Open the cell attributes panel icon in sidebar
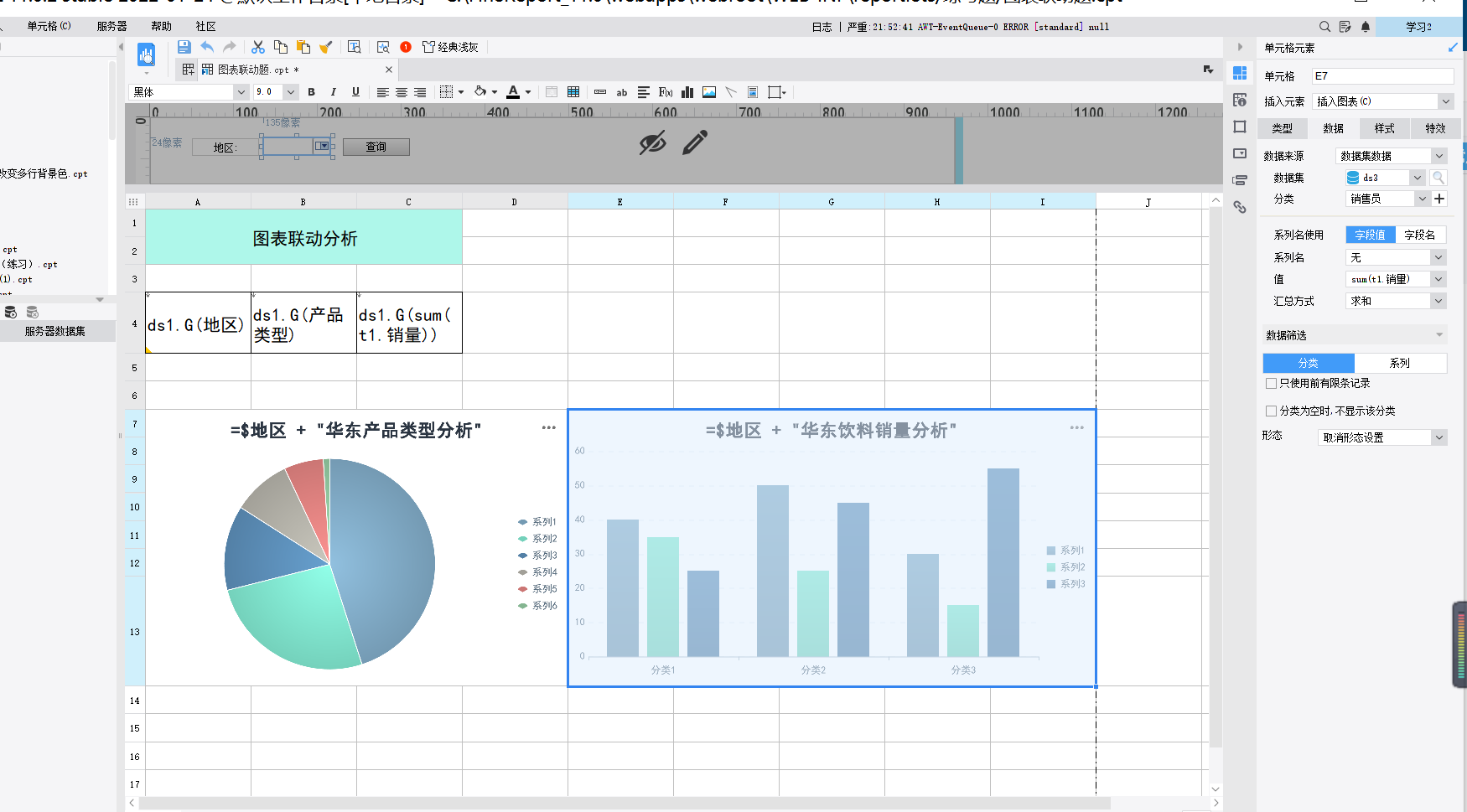Screen dimensions: 1467x812 coord(1240,101)
